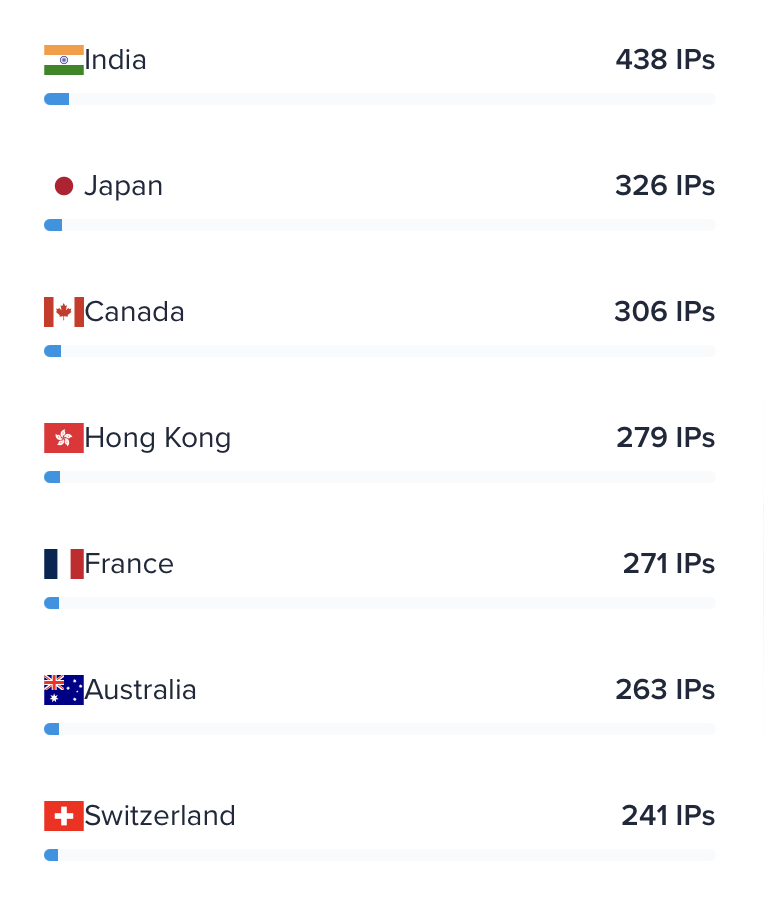Click the Hong Kong flag icon

pyautogui.click(x=64, y=438)
